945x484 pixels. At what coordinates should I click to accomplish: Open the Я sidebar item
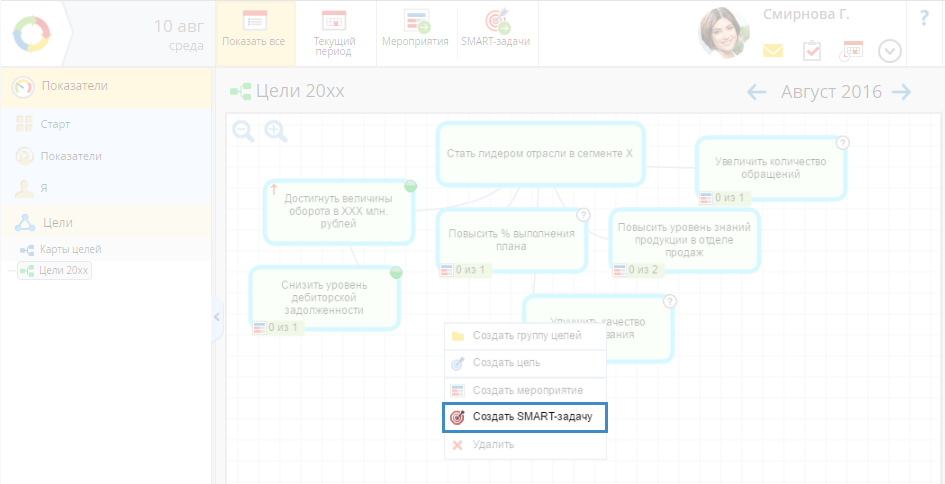point(105,188)
